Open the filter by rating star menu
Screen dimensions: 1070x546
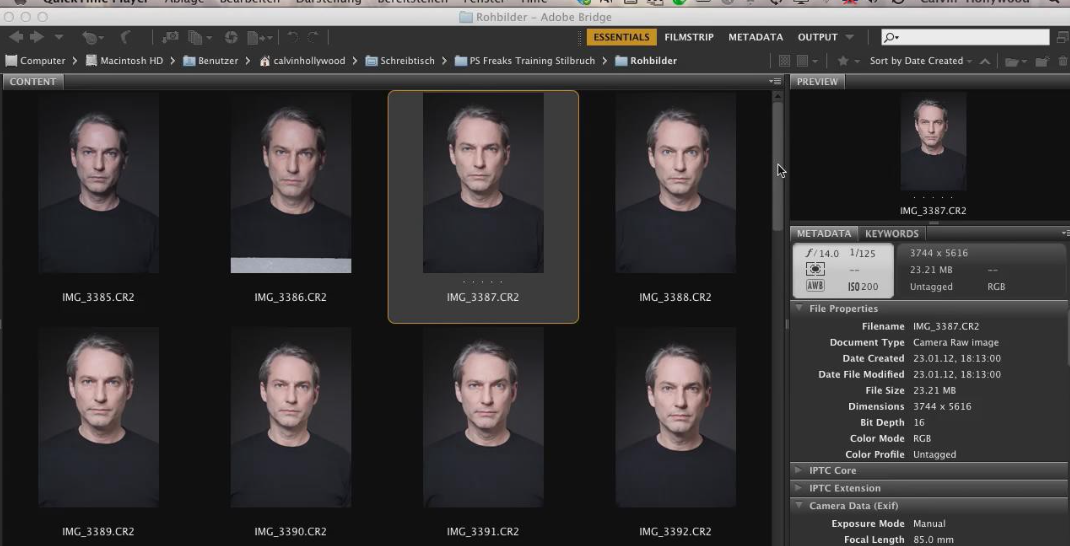848,61
